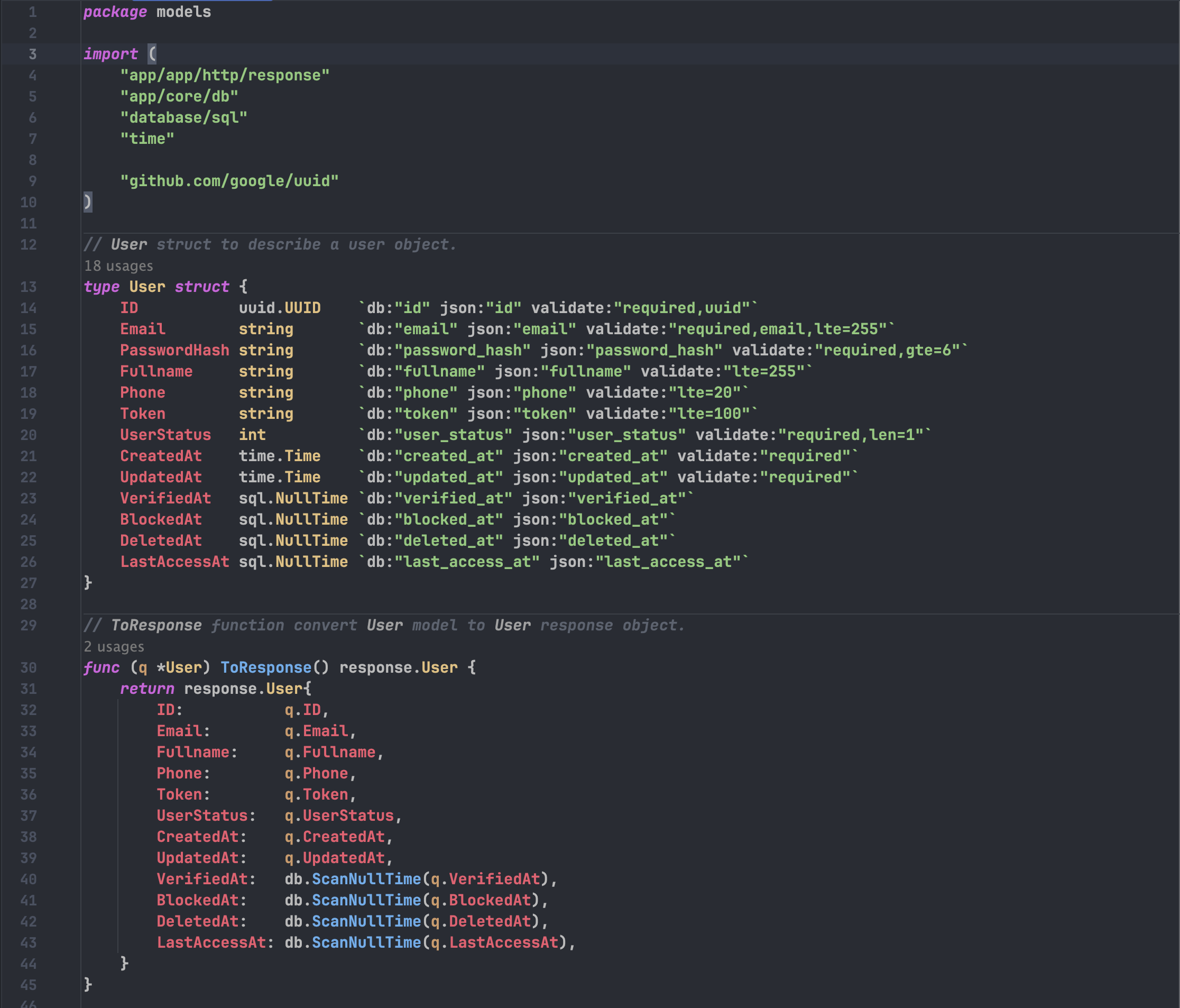Click the 'uuid.UUID' type on line 14
The width and height of the screenshot is (1180, 1008).
point(280,308)
